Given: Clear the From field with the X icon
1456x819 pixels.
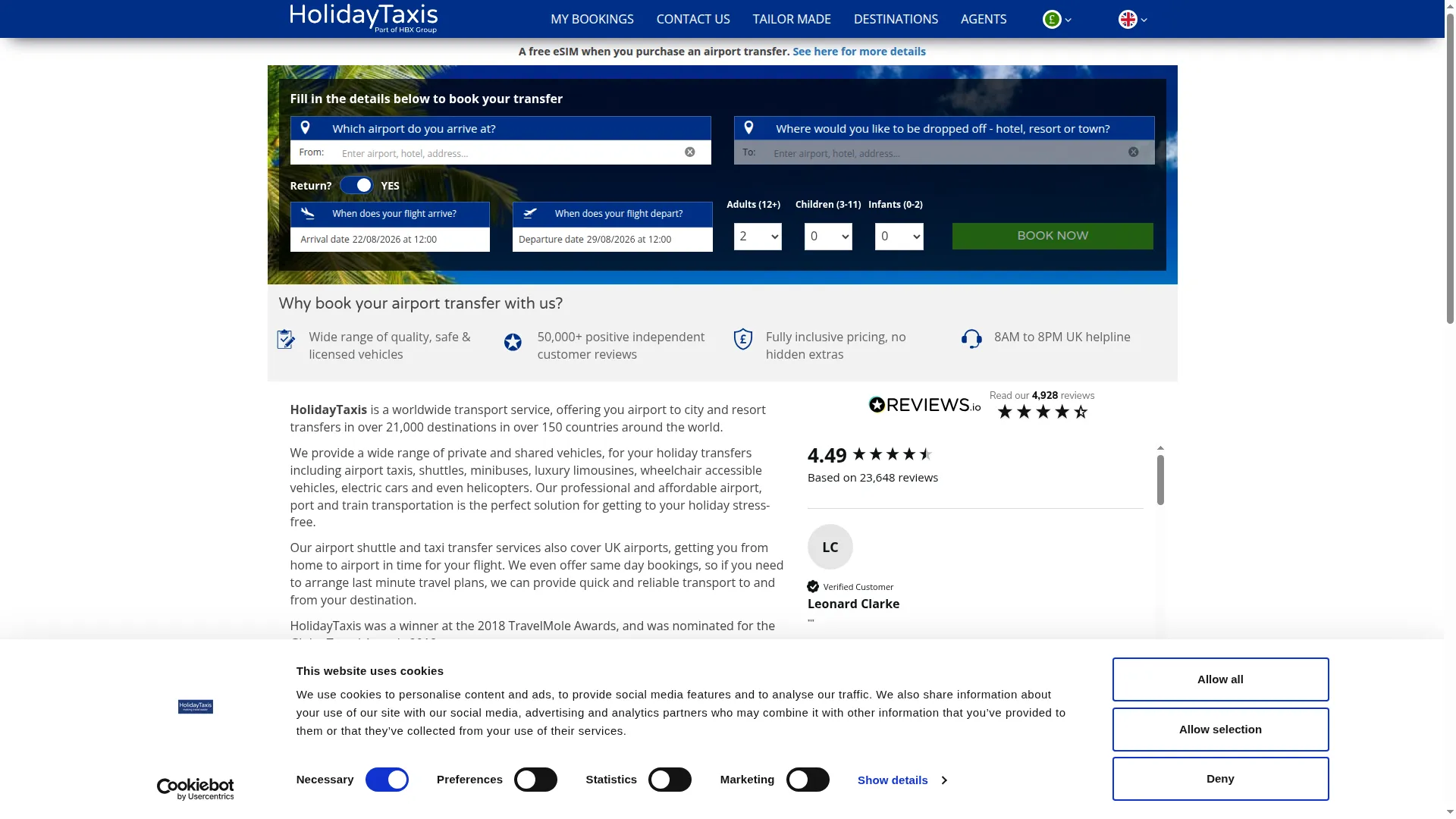Looking at the screenshot, I should pyautogui.click(x=690, y=152).
